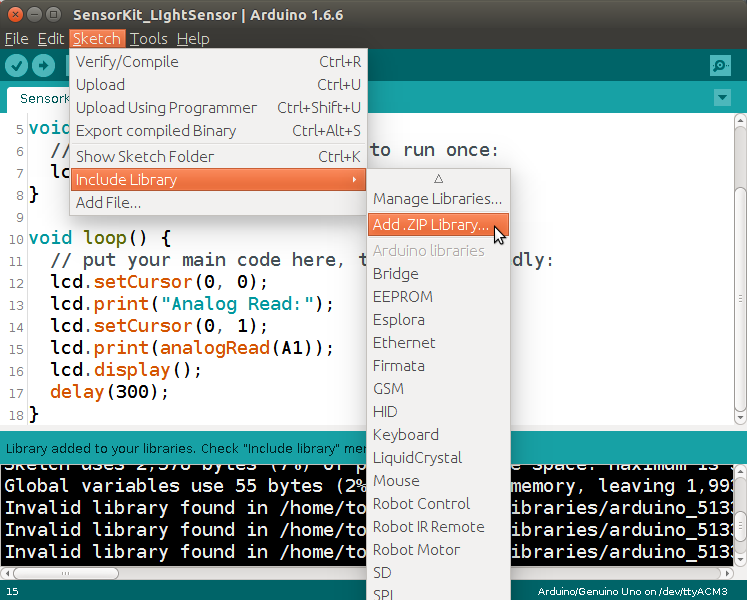Open the File menu
This screenshot has width=747, height=600.
(x=17, y=39)
